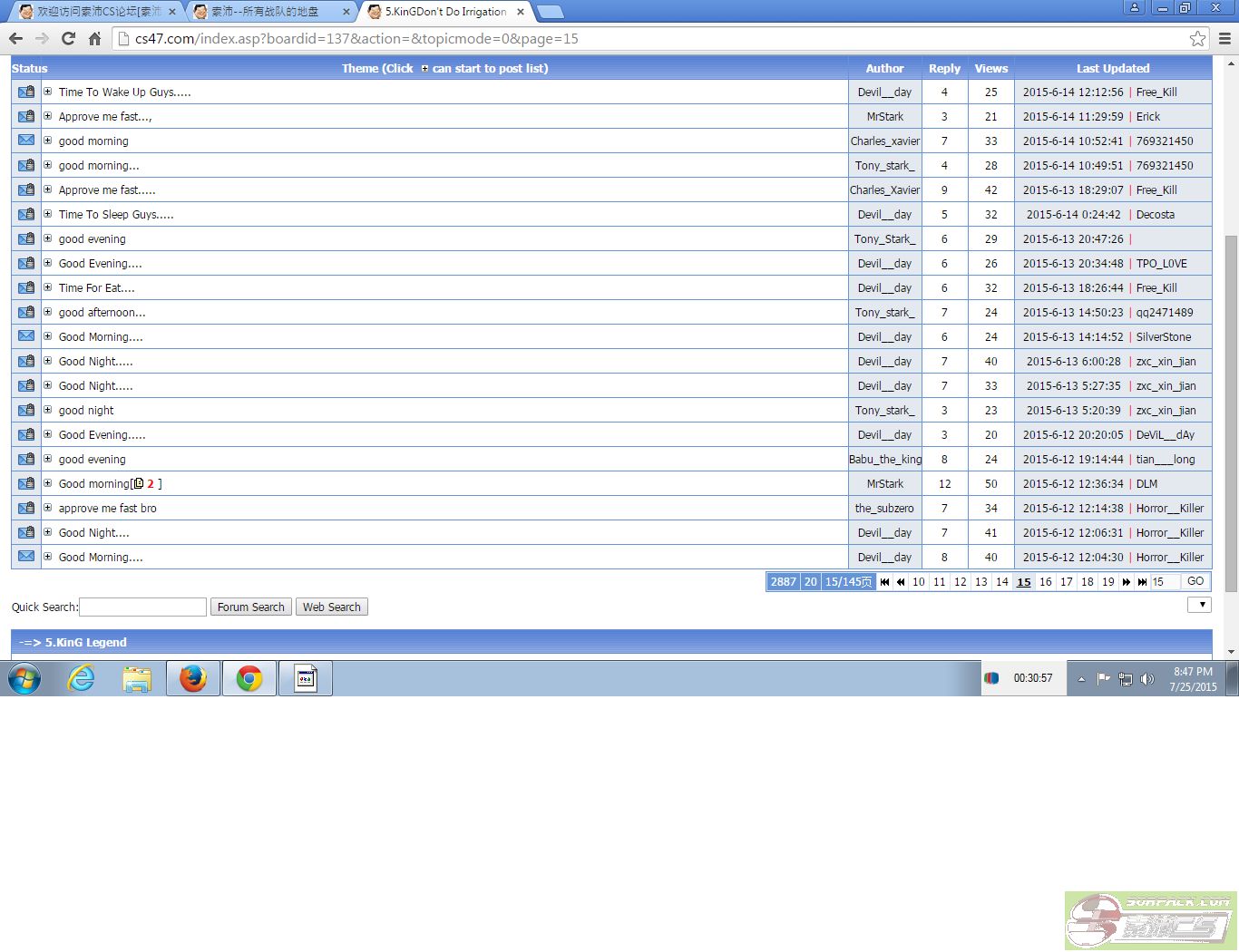Click the browser reload icon

point(68,38)
